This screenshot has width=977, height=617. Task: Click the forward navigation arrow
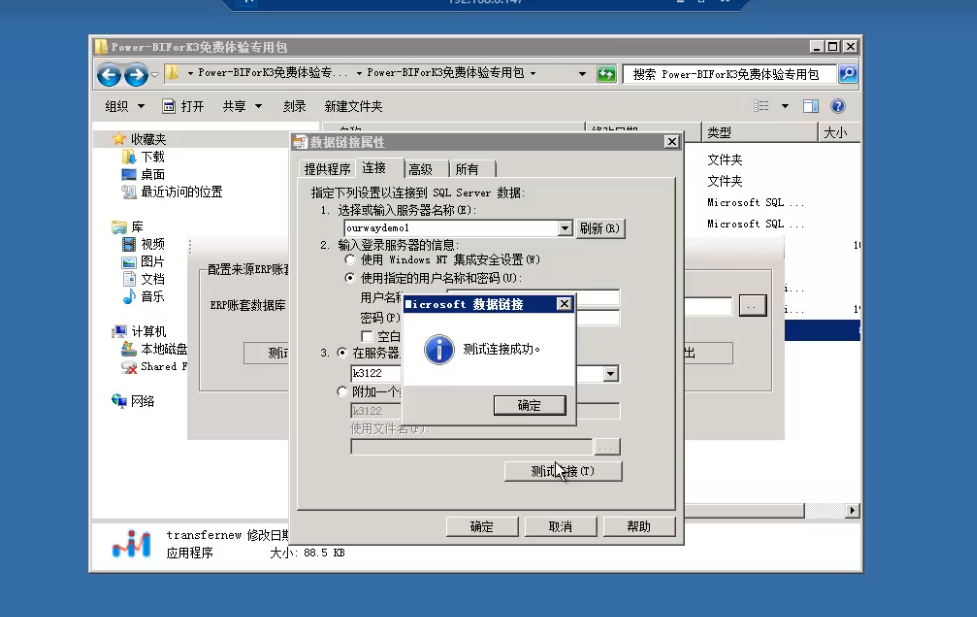tap(136, 74)
